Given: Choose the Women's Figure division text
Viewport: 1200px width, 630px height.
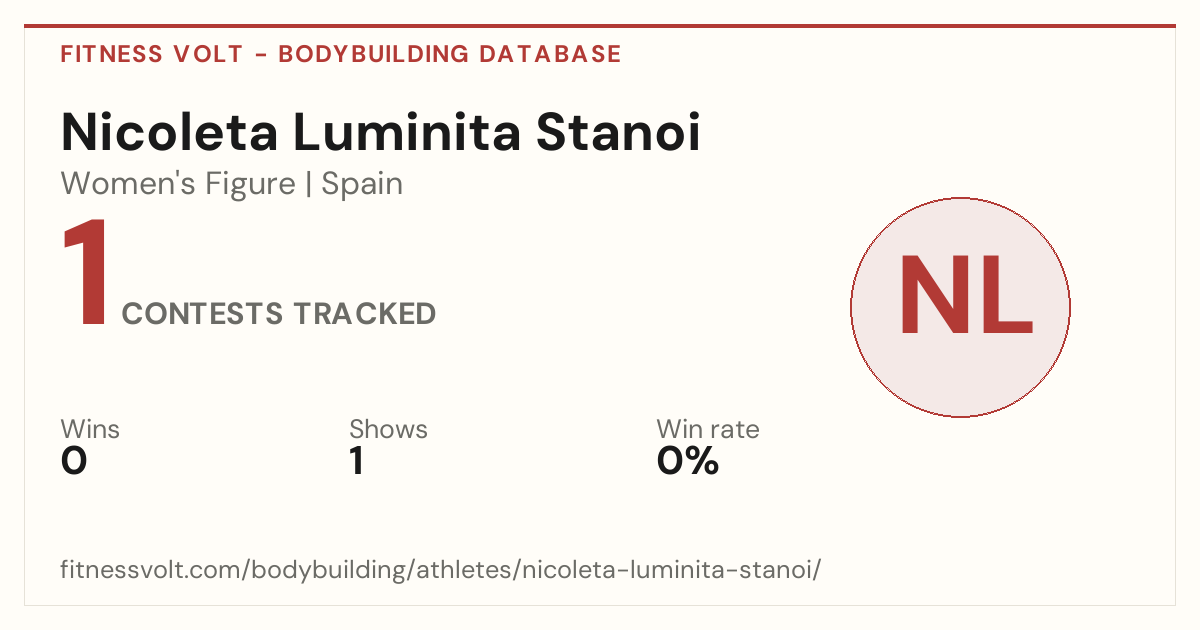Looking at the screenshot, I should click(178, 184).
